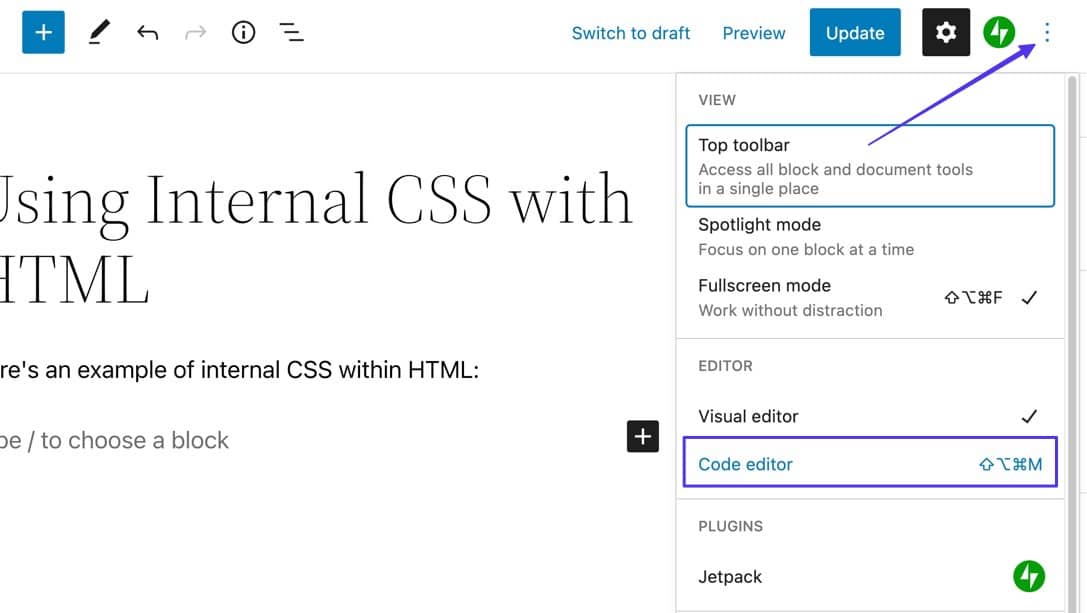
Task: Open the document details info icon
Action: coord(243,33)
